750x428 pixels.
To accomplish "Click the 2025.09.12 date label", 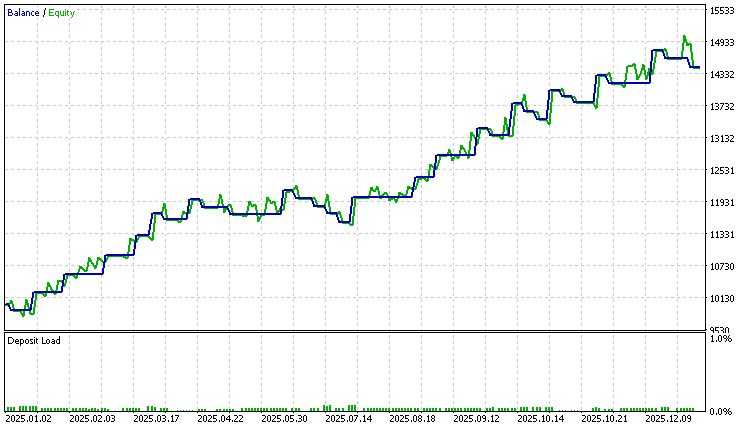I will pos(477,419).
